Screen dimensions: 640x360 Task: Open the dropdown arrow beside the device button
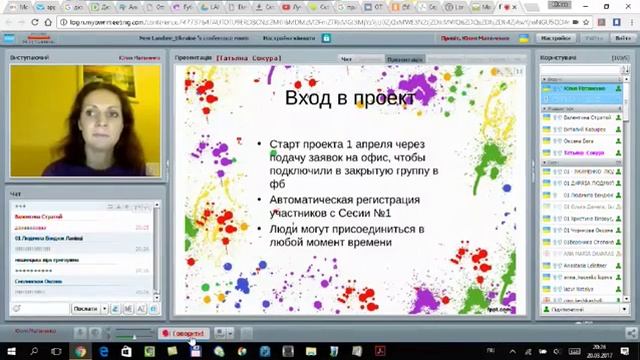(231, 333)
